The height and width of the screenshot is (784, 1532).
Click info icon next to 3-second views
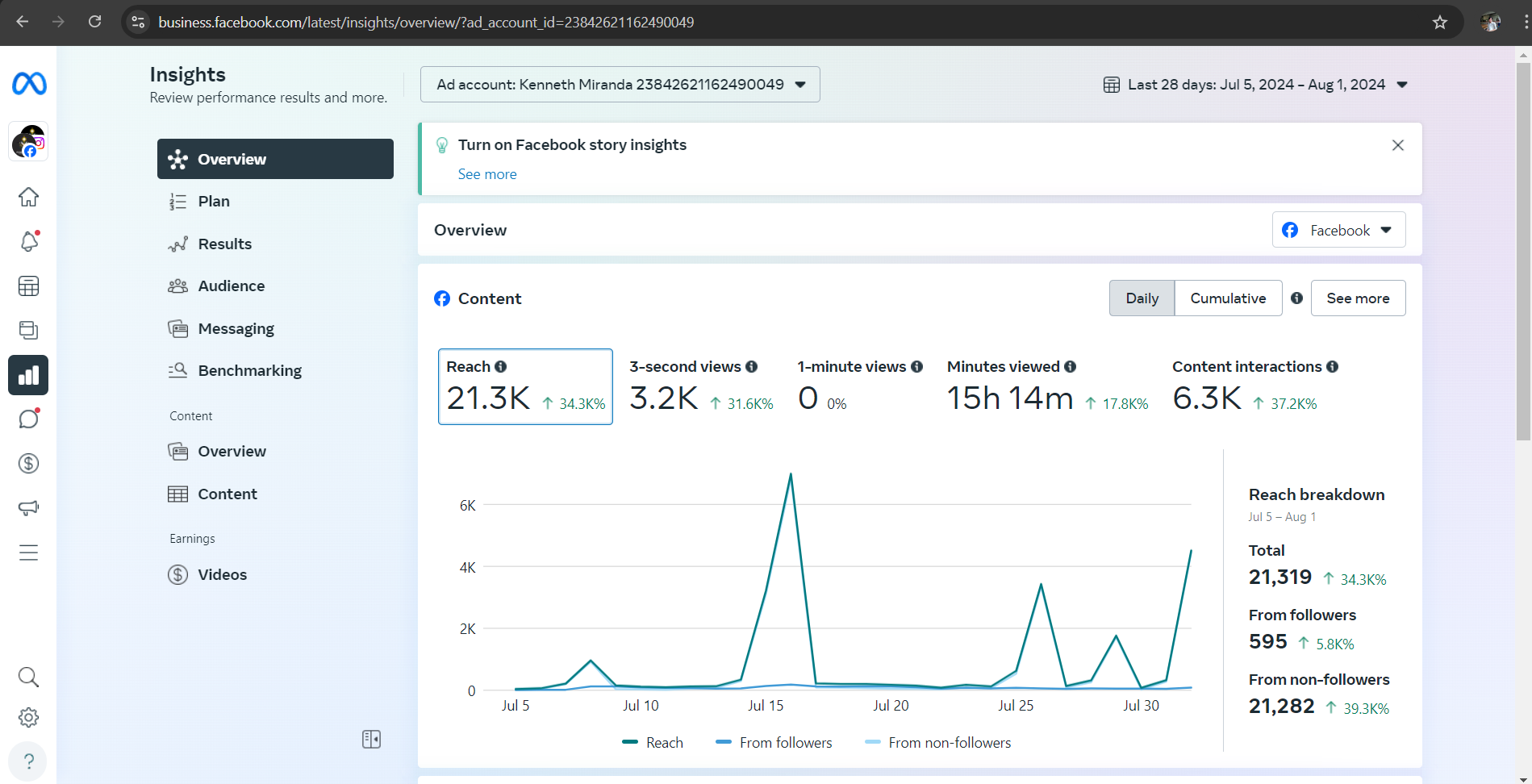click(x=751, y=366)
